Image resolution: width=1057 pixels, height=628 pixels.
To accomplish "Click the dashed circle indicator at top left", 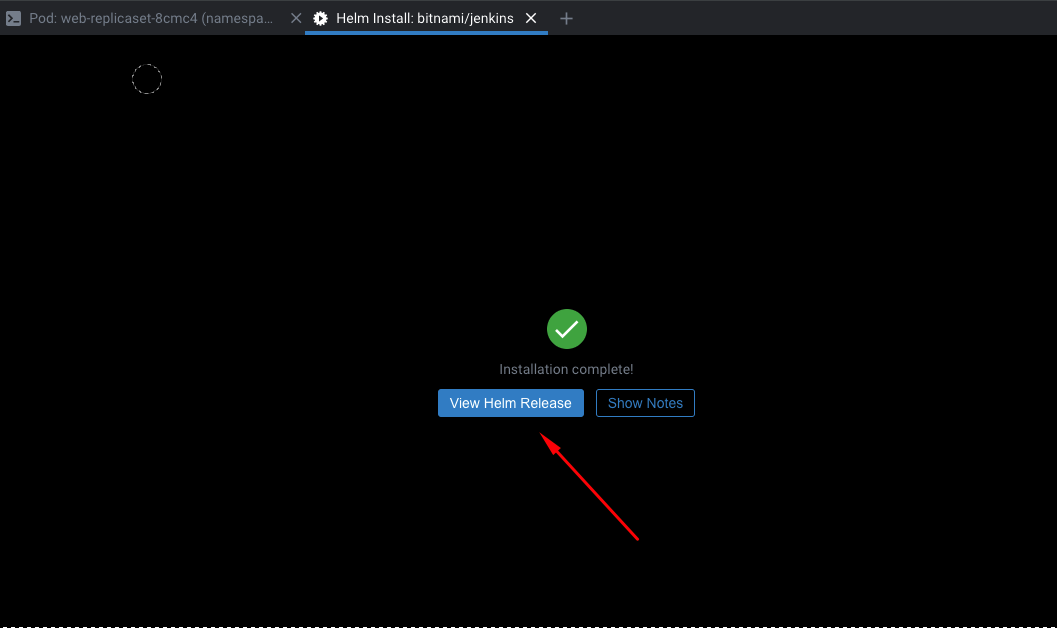I will pyautogui.click(x=147, y=79).
